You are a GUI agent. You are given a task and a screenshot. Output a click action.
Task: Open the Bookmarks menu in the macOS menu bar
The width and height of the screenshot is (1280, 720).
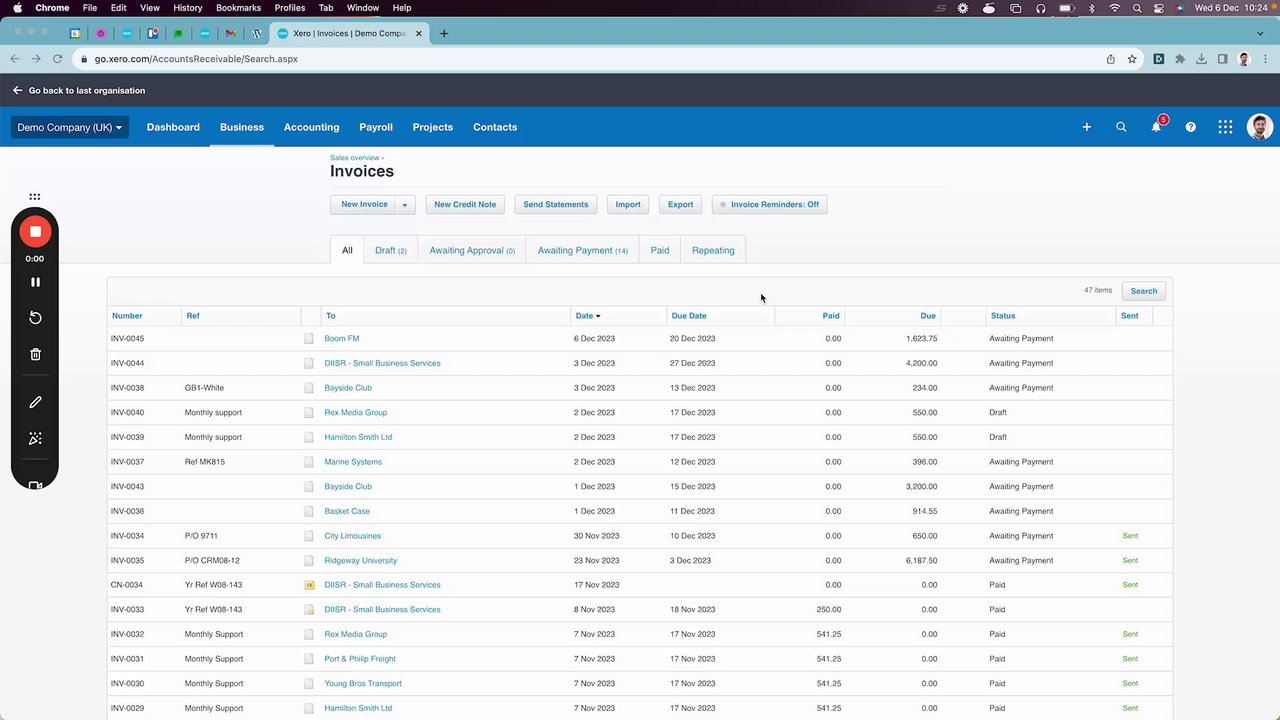pyautogui.click(x=238, y=8)
